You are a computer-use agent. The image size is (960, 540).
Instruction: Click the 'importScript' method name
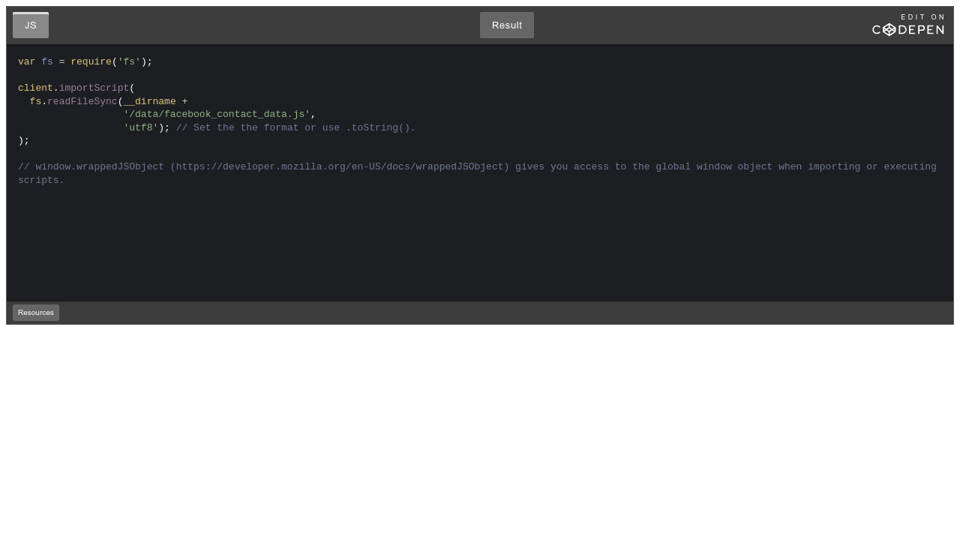pos(94,88)
